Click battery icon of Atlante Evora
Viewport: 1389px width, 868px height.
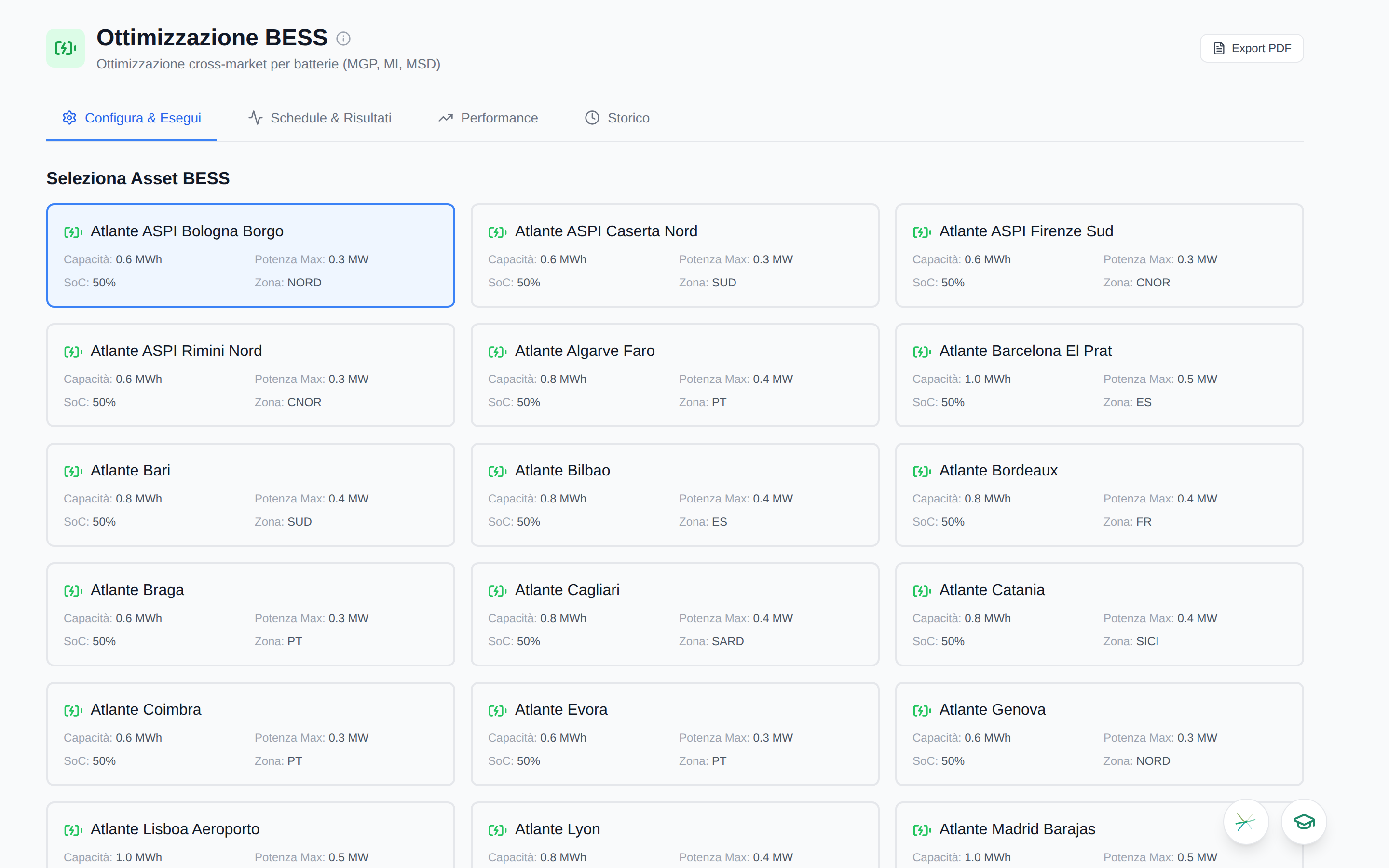[498, 710]
